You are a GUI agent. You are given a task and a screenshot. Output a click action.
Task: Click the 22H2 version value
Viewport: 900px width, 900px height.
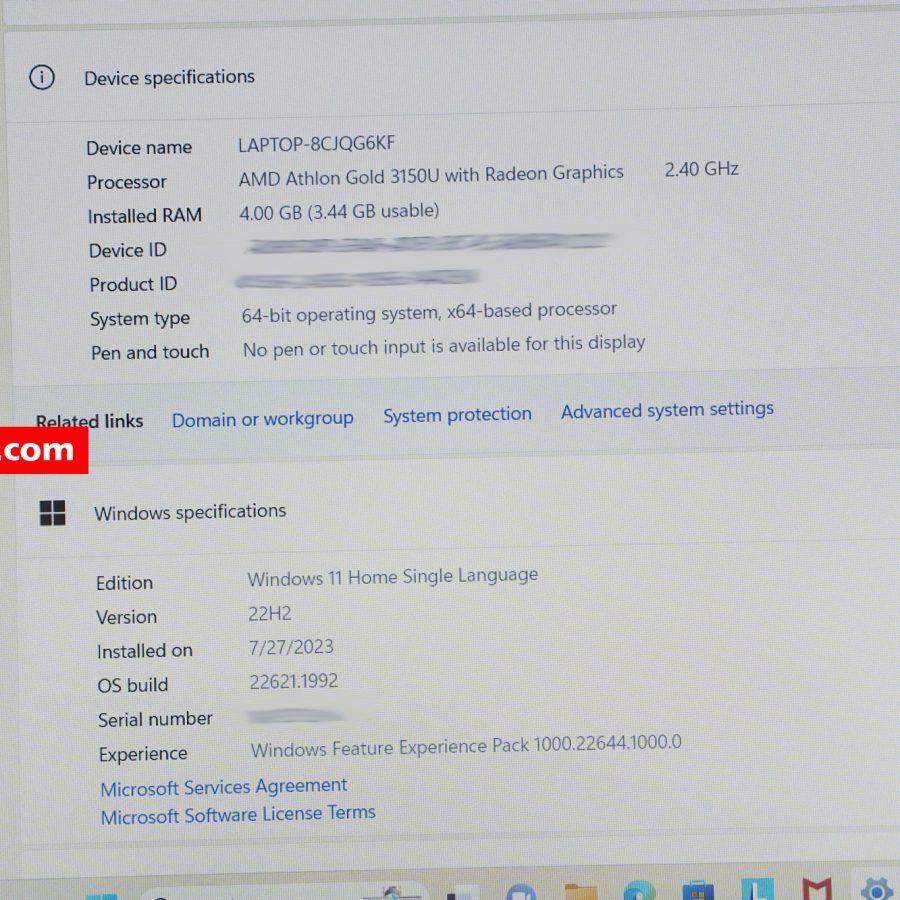coord(270,614)
